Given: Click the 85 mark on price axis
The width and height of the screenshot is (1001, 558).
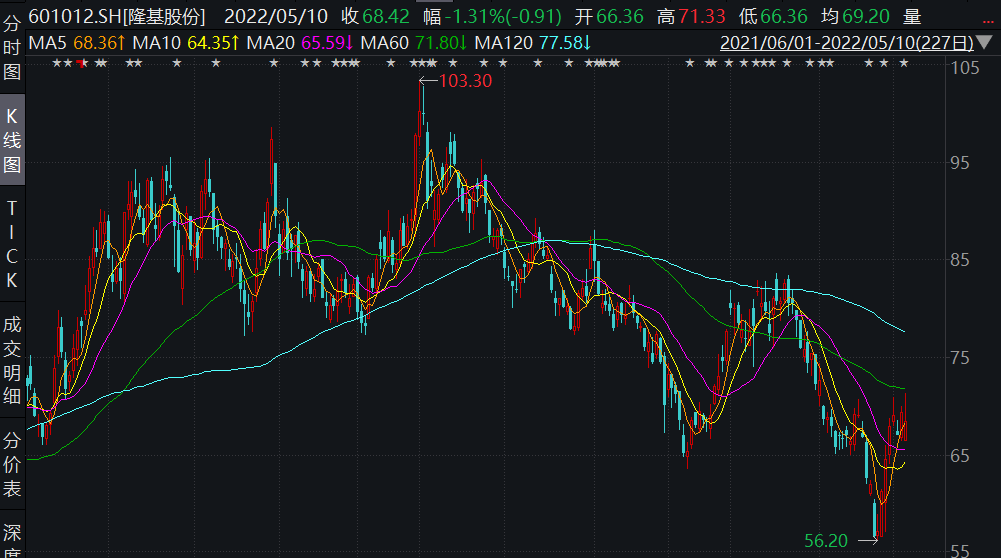Looking at the screenshot, I should 961,260.
